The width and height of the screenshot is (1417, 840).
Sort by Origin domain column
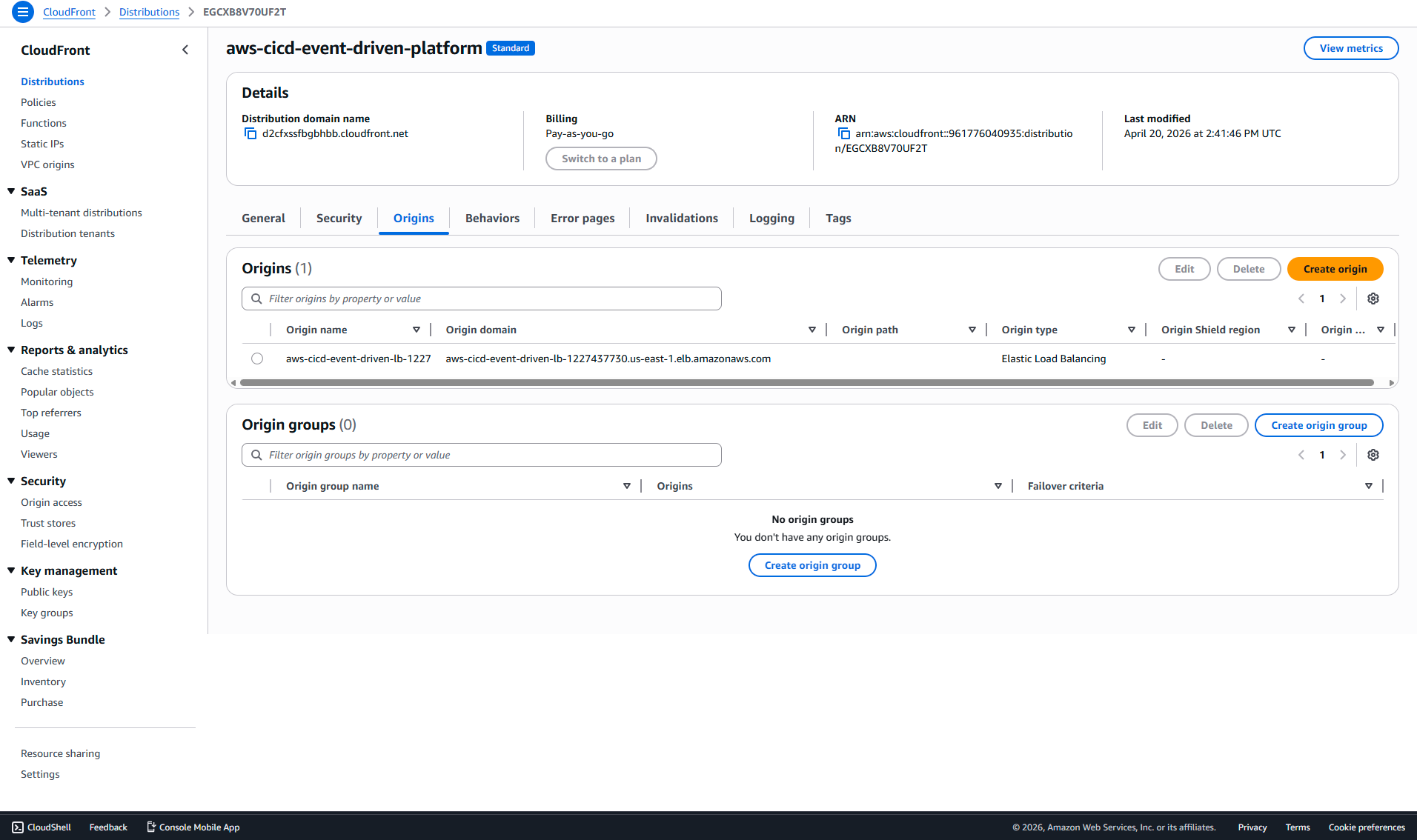[x=812, y=330]
